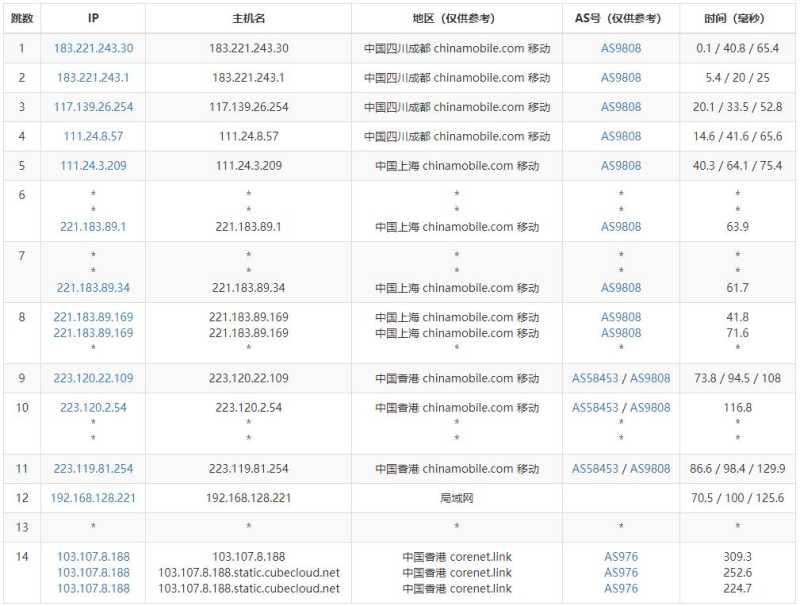Select hop number 13 cell
The height and width of the screenshot is (606, 800).
pyautogui.click(x=22, y=527)
